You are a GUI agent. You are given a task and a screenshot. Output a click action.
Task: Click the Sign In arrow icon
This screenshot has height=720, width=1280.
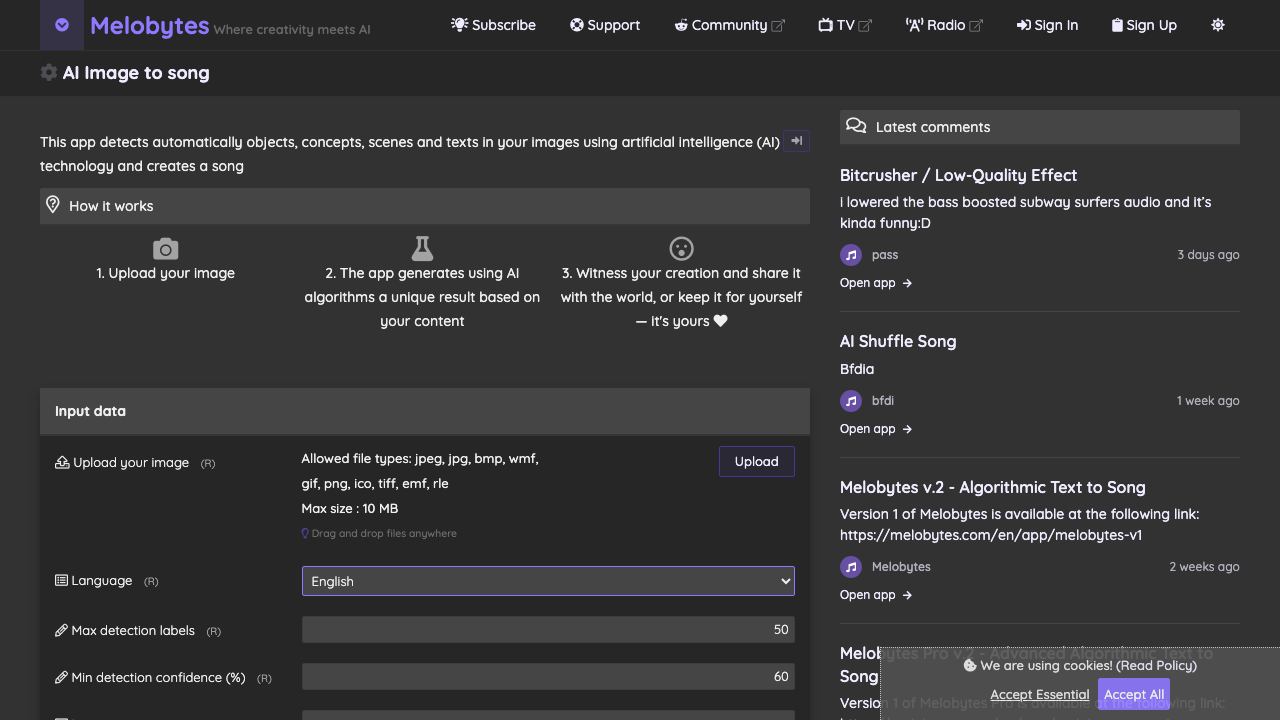coord(1024,25)
